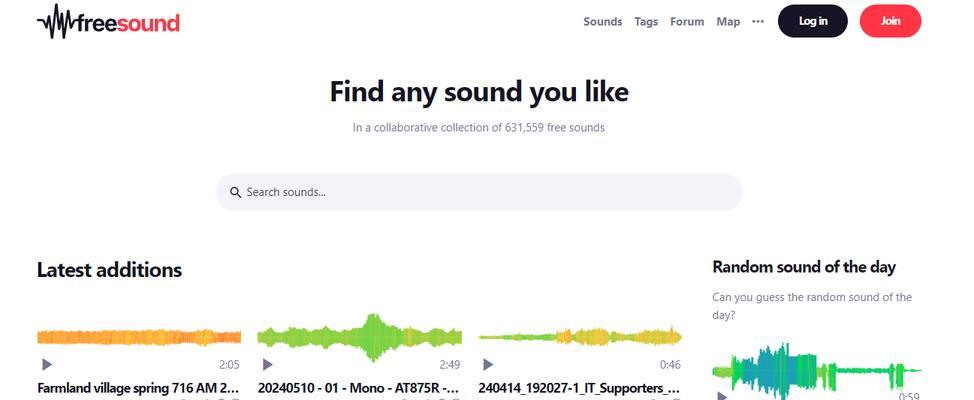The width and height of the screenshot is (974, 400).
Task: Open 240414_192027-1_IT_Supporters sound title
Action: (579, 387)
